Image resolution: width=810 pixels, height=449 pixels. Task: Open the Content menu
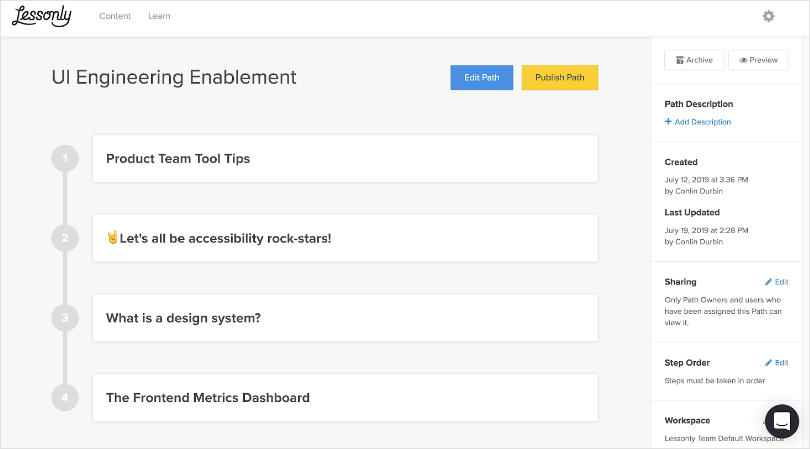pyautogui.click(x=115, y=16)
